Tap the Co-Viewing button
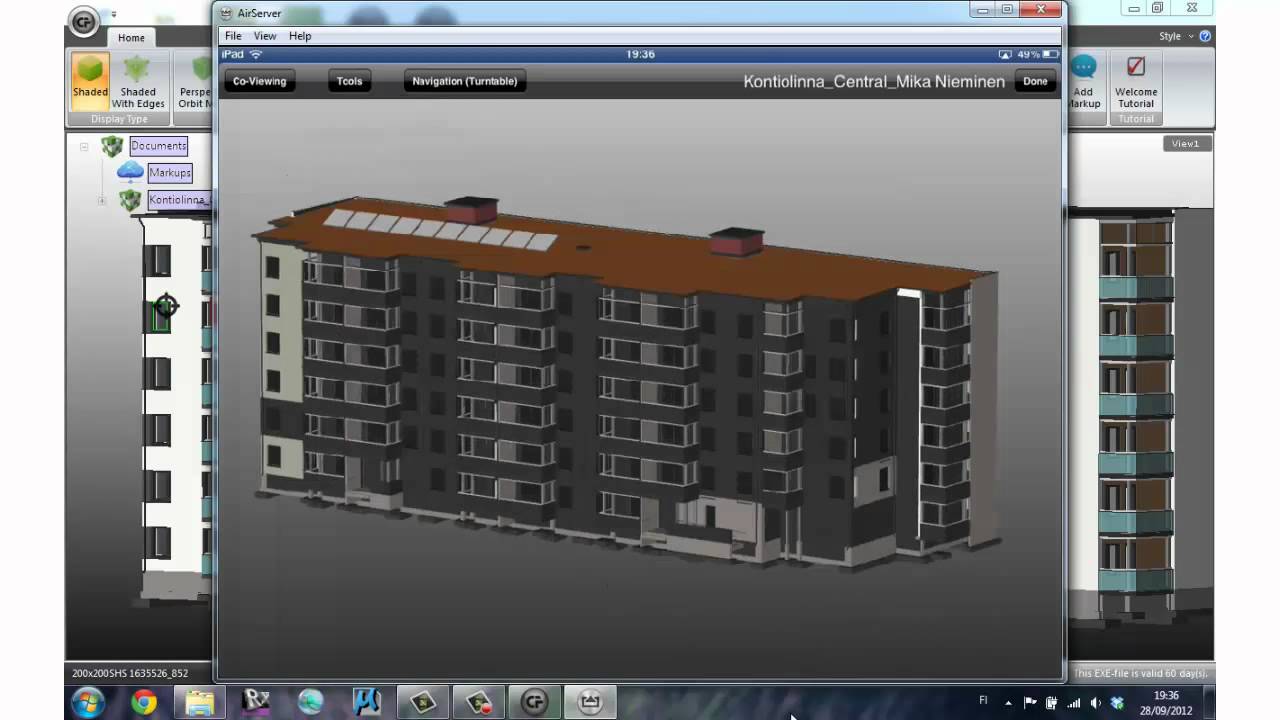The image size is (1280, 720). click(259, 81)
